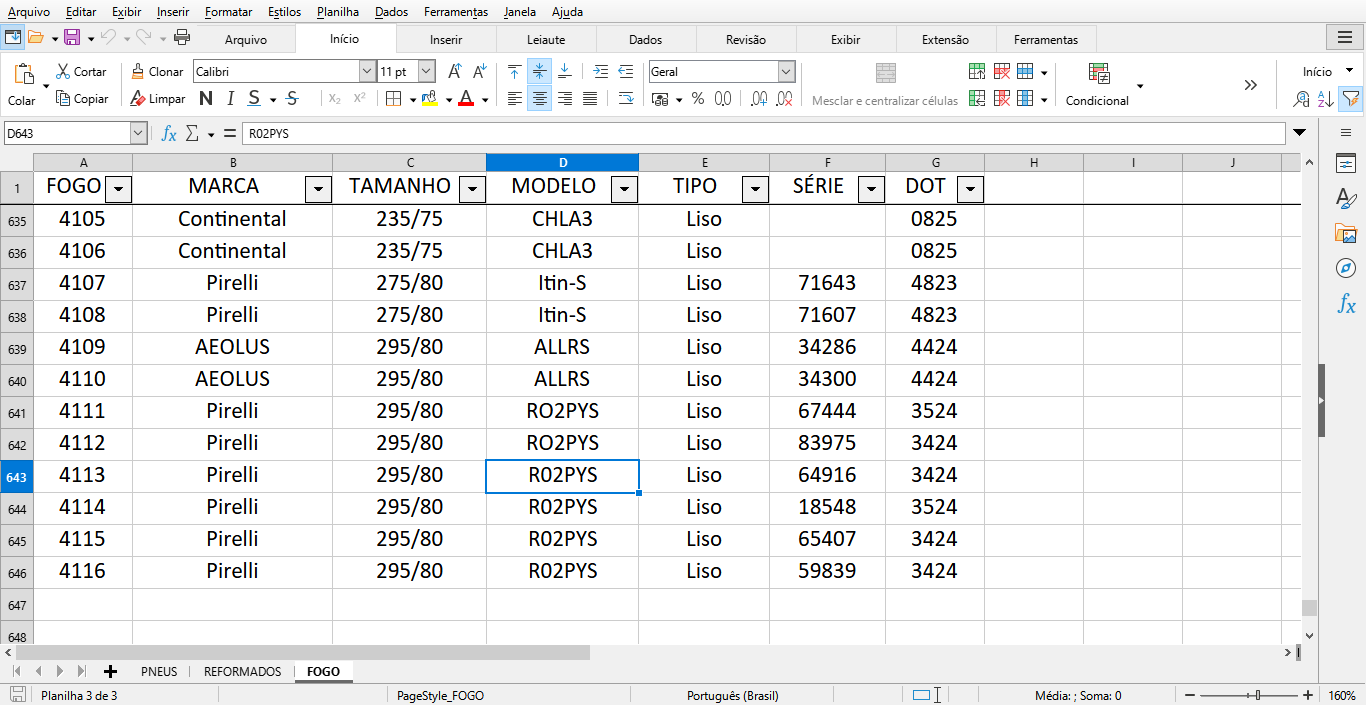Image resolution: width=1366 pixels, height=705 pixels.
Task: Open the sidebar Gallery icon
Action: click(1346, 234)
